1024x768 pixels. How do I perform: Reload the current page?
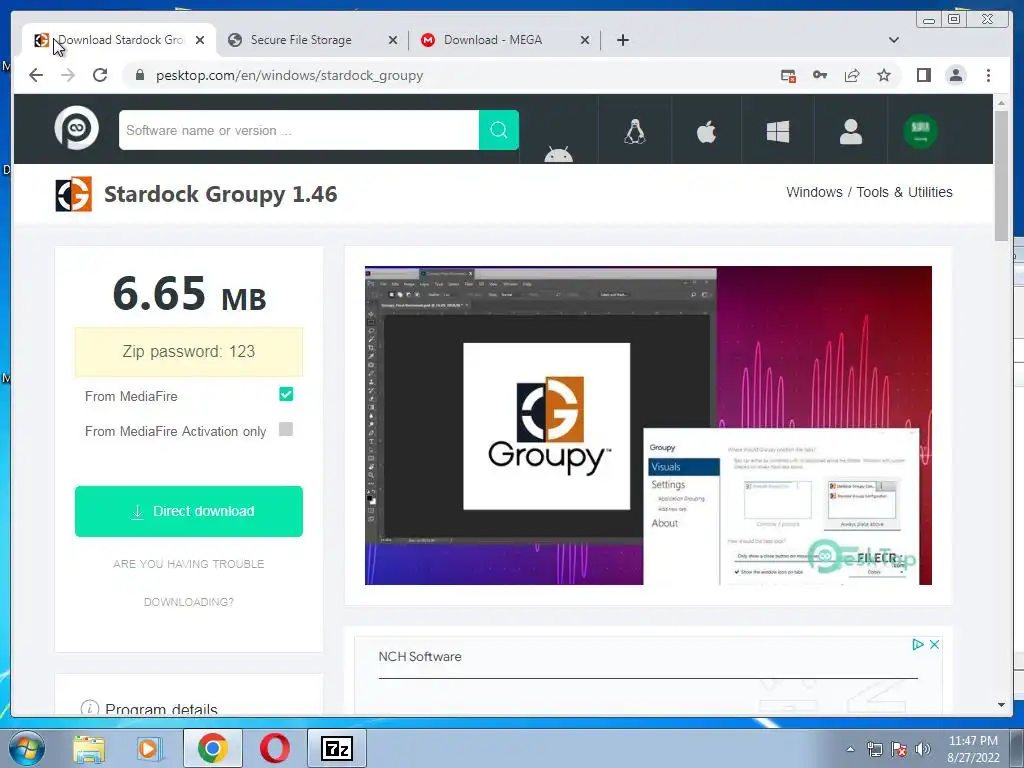[100, 75]
